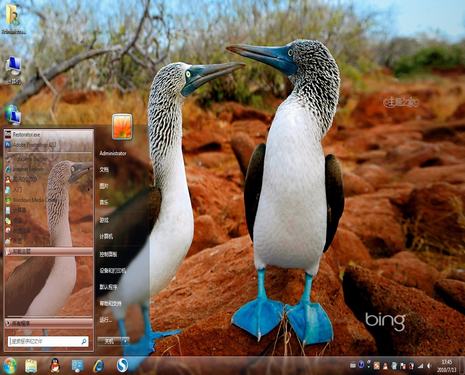Viewport: 465px width, 375px height.
Task: Open the volume speaker tray icon
Action: point(429,366)
